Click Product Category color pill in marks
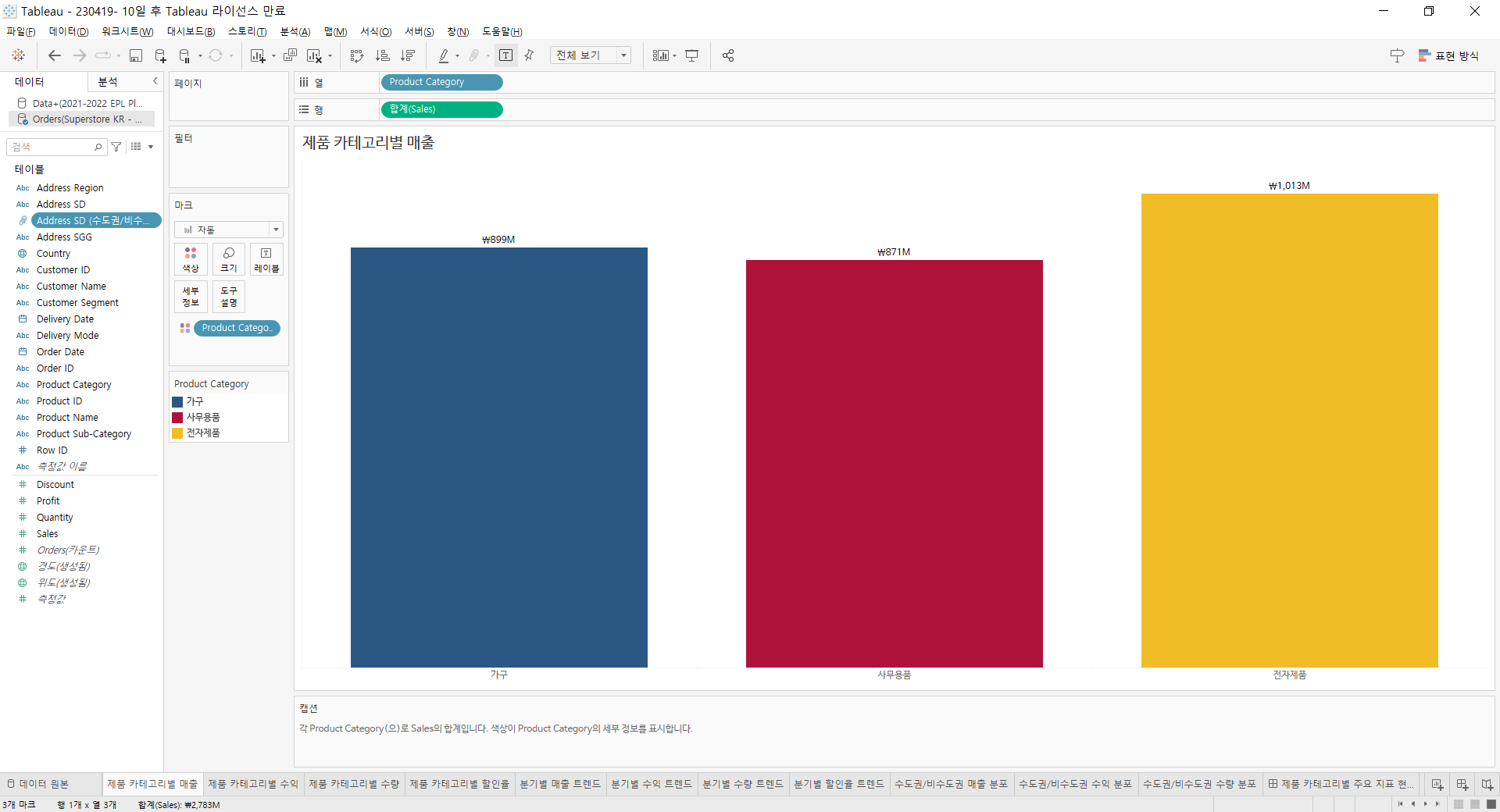Screen dimensions: 1500x812 click(237, 328)
